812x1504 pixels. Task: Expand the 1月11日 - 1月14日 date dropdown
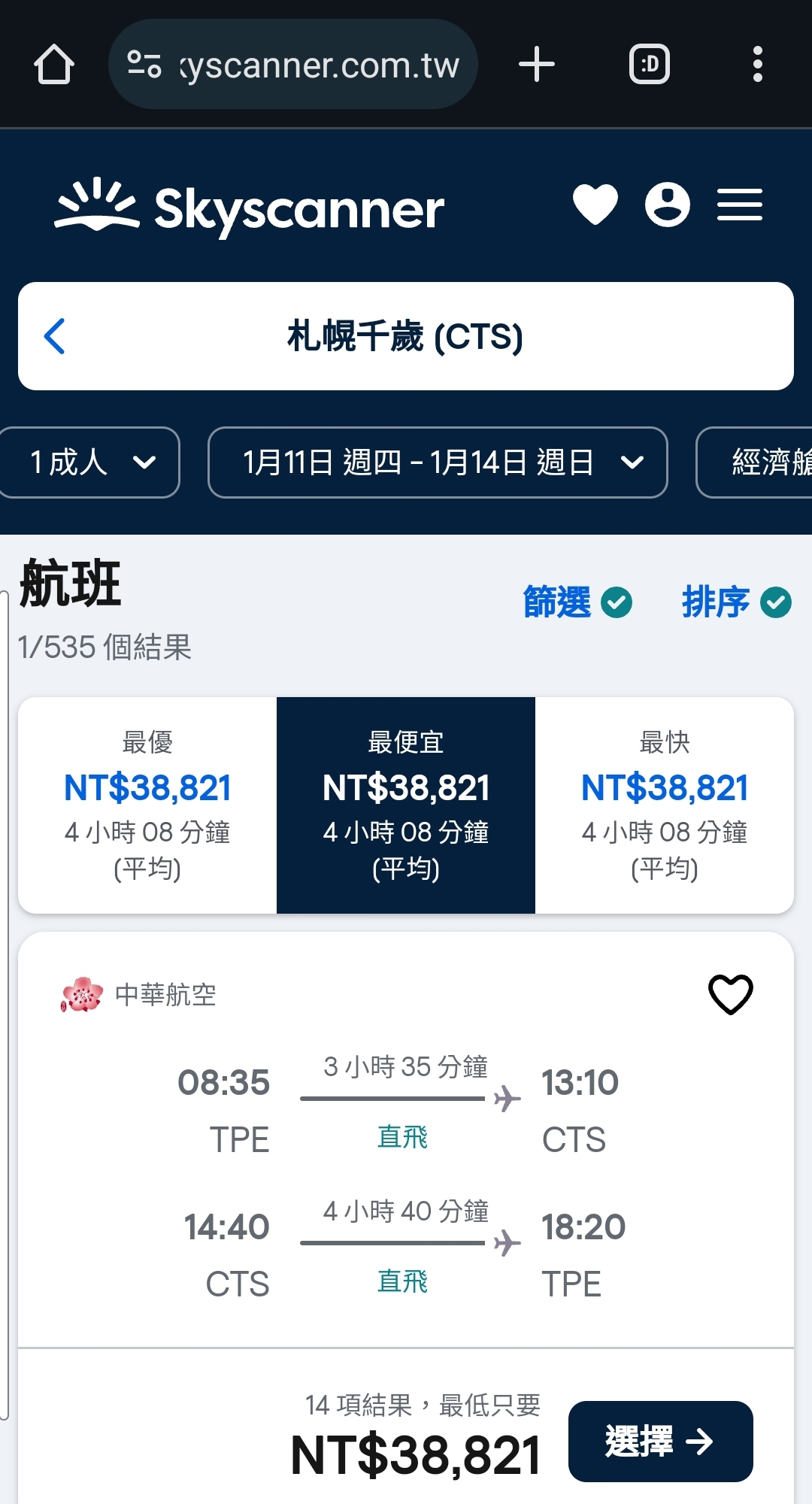438,462
